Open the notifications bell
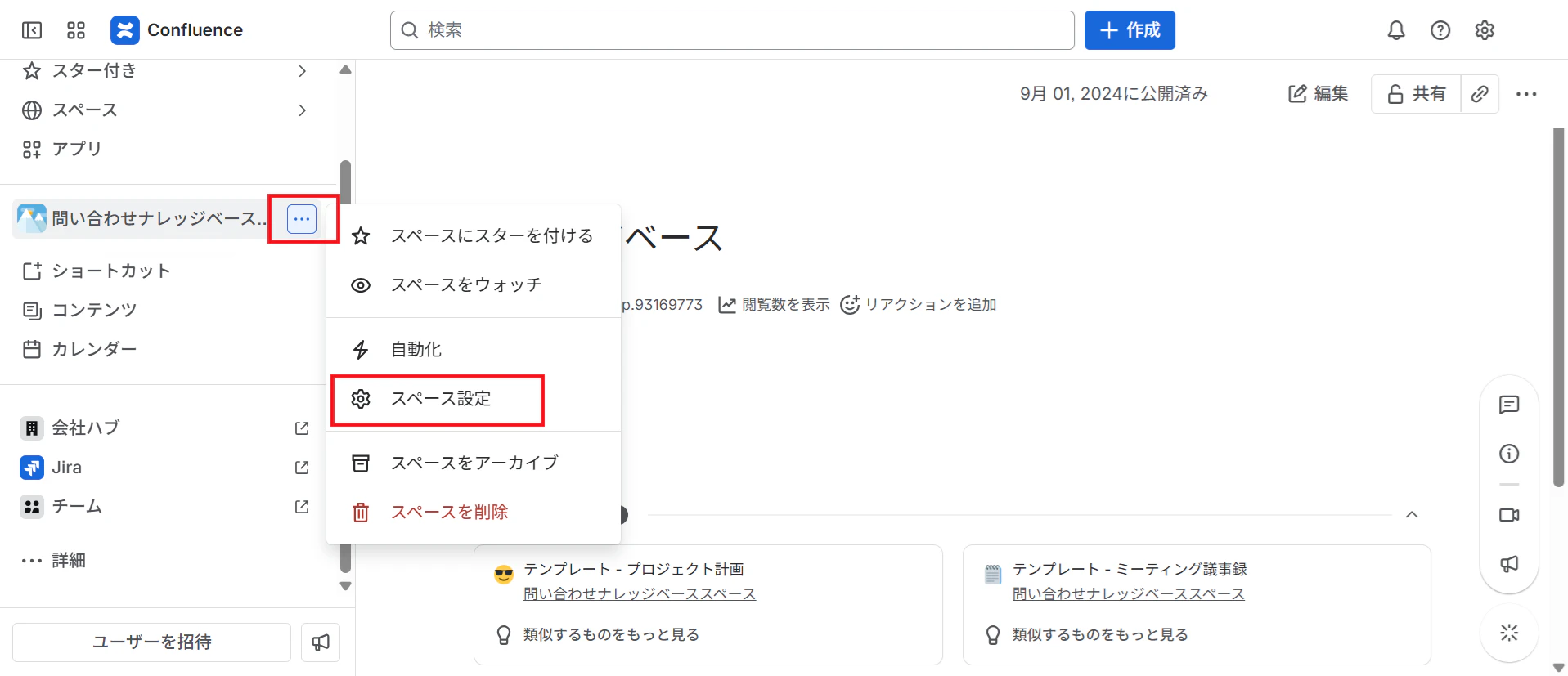 click(1396, 30)
